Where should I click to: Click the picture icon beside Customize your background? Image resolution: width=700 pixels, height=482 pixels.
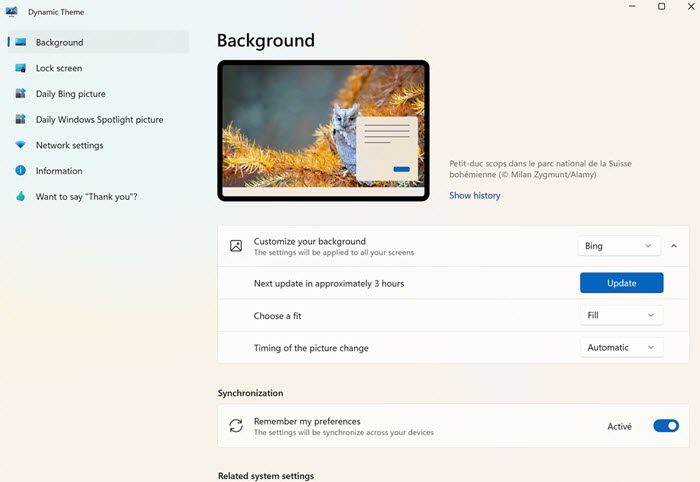[236, 246]
